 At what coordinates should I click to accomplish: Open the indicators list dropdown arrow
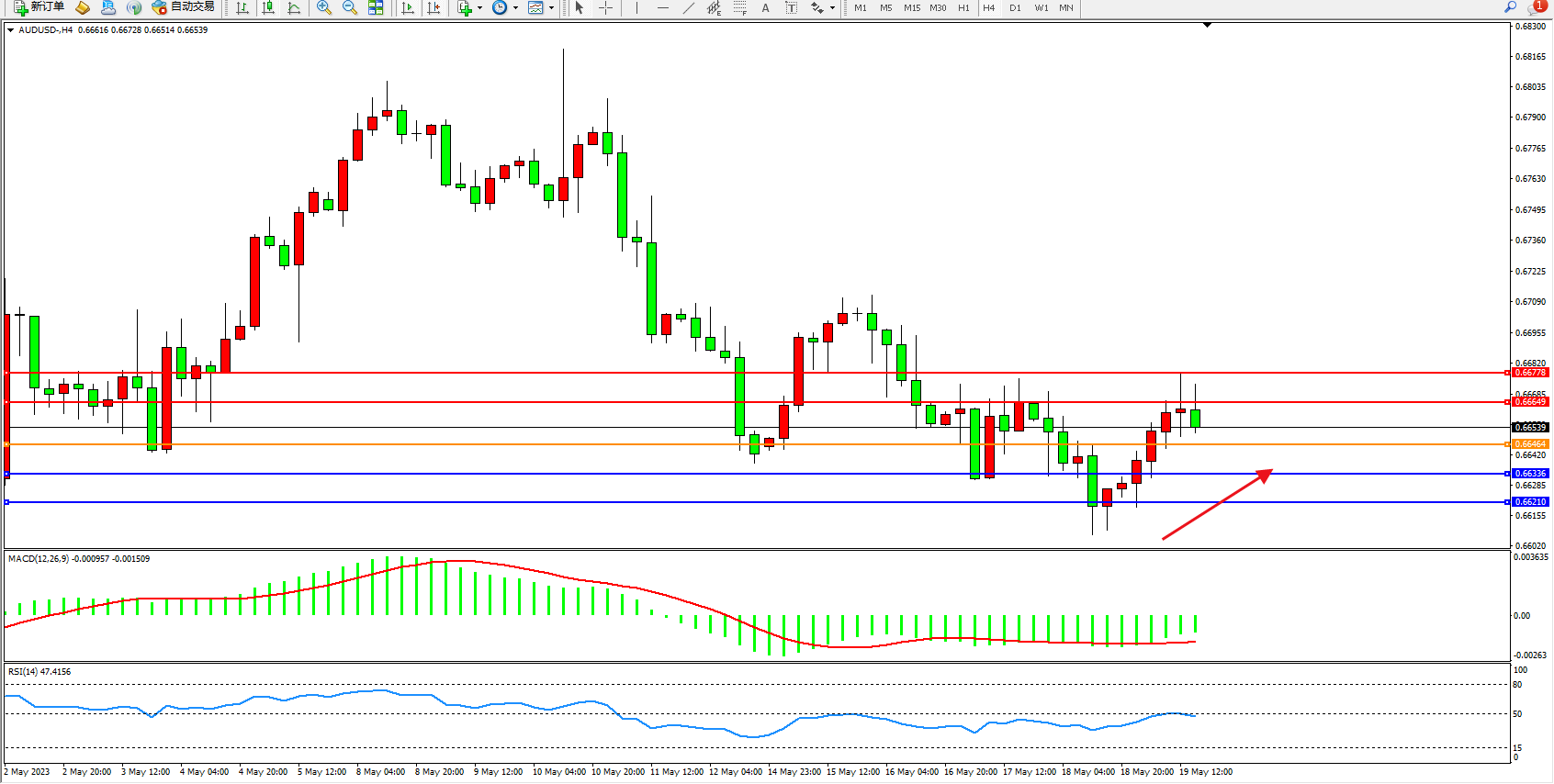coord(479,7)
